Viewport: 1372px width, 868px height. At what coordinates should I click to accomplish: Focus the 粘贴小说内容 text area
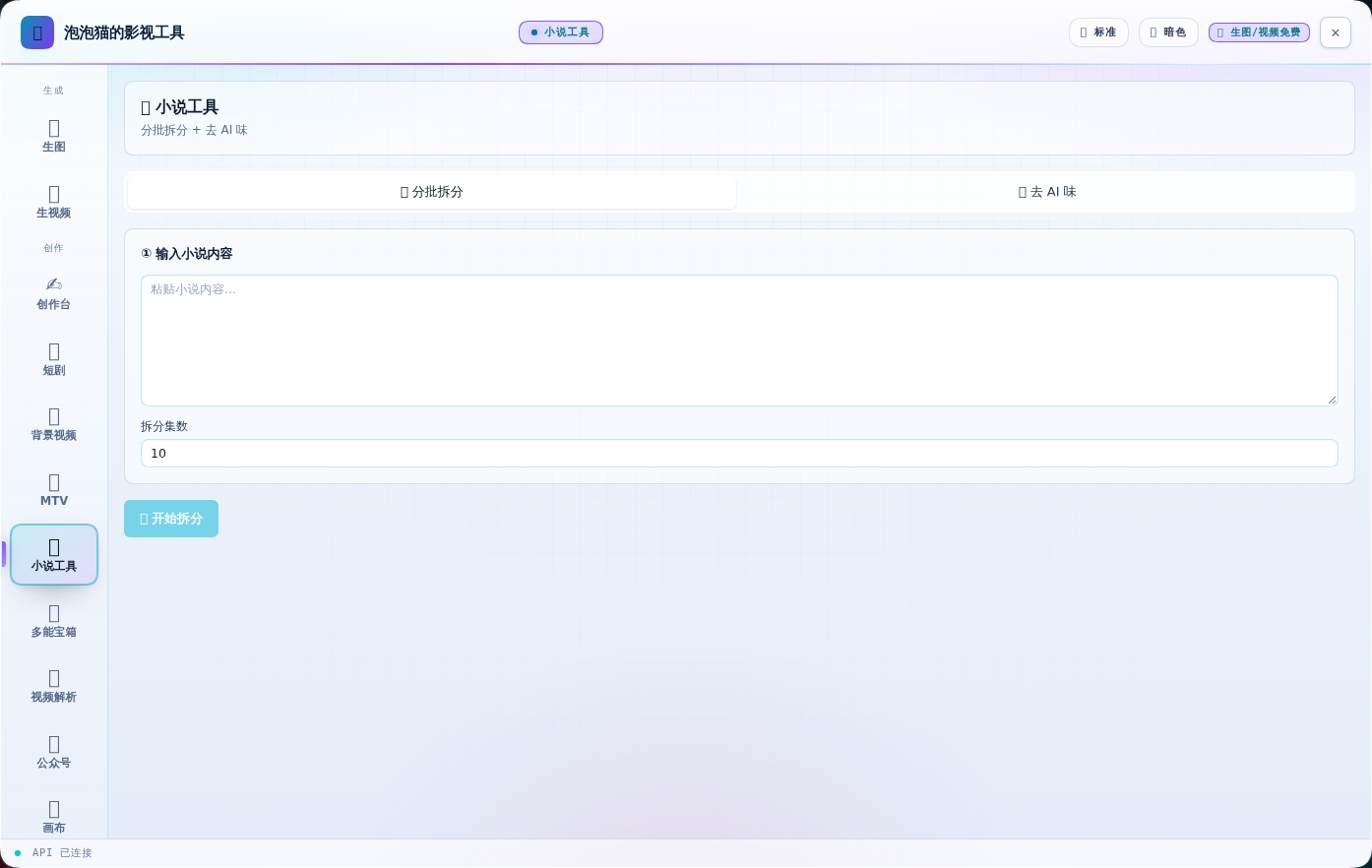739,341
